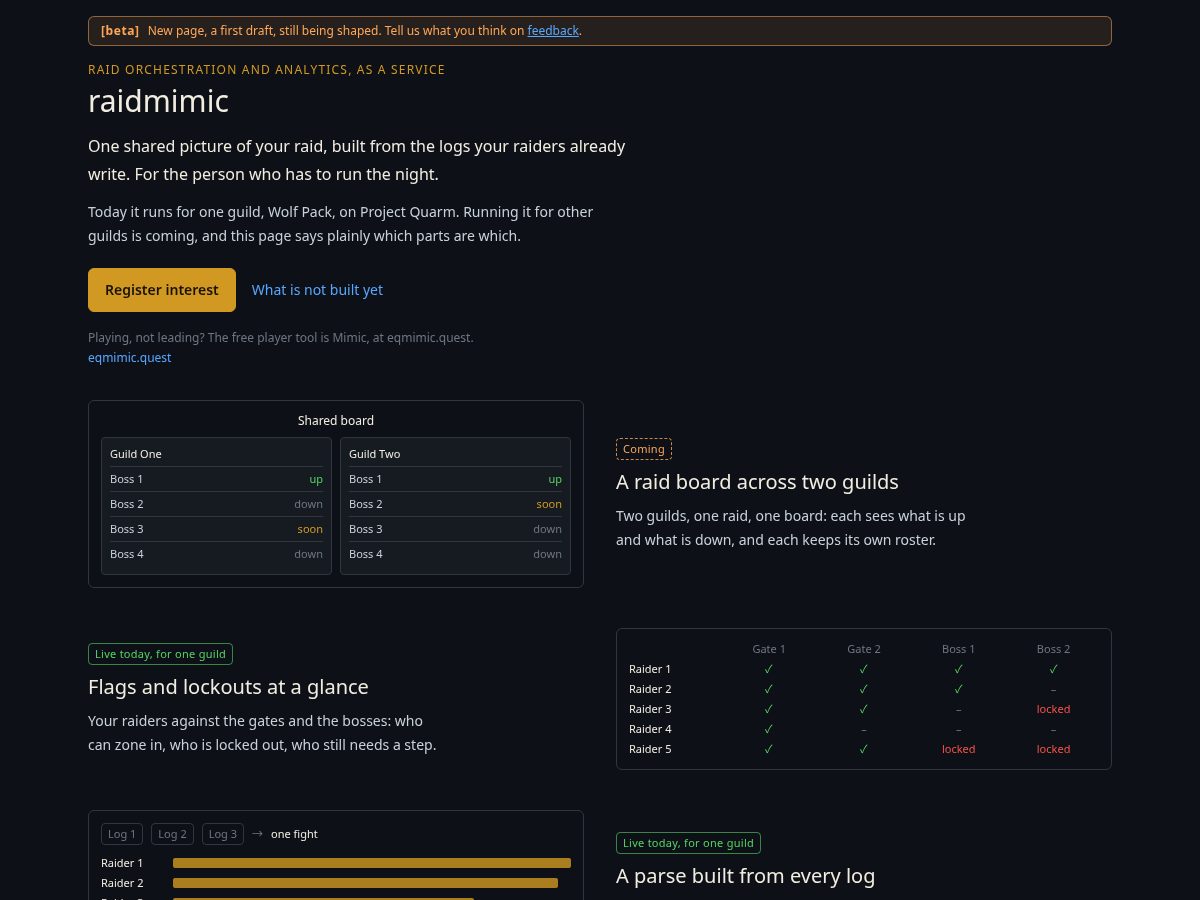Visit the eqmimic.quest link
This screenshot has width=1200, height=900.
[x=129, y=358]
